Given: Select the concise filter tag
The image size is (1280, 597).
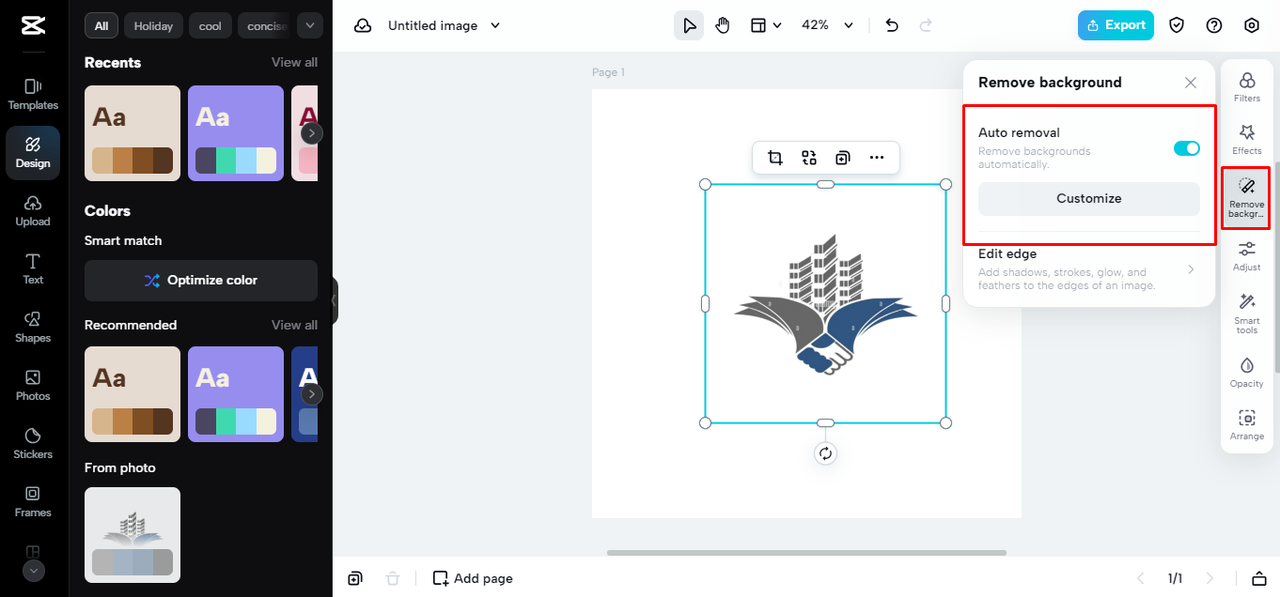Looking at the screenshot, I should [266, 26].
